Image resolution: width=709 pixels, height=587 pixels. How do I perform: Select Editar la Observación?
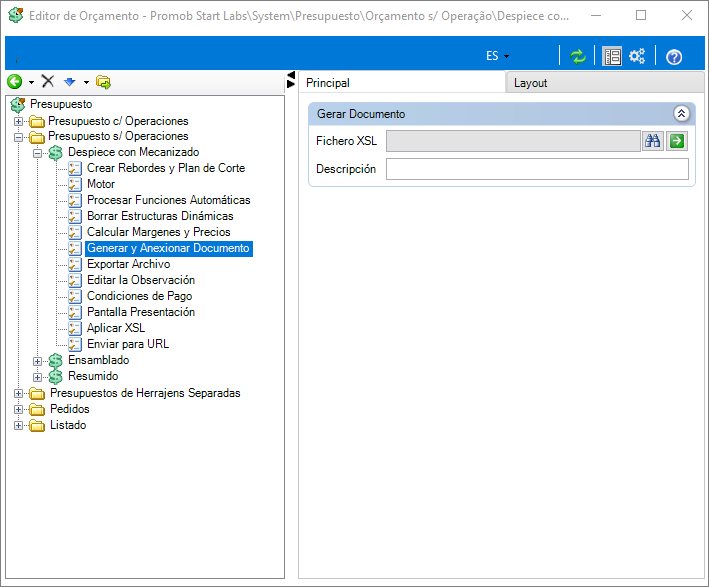[x=141, y=280]
